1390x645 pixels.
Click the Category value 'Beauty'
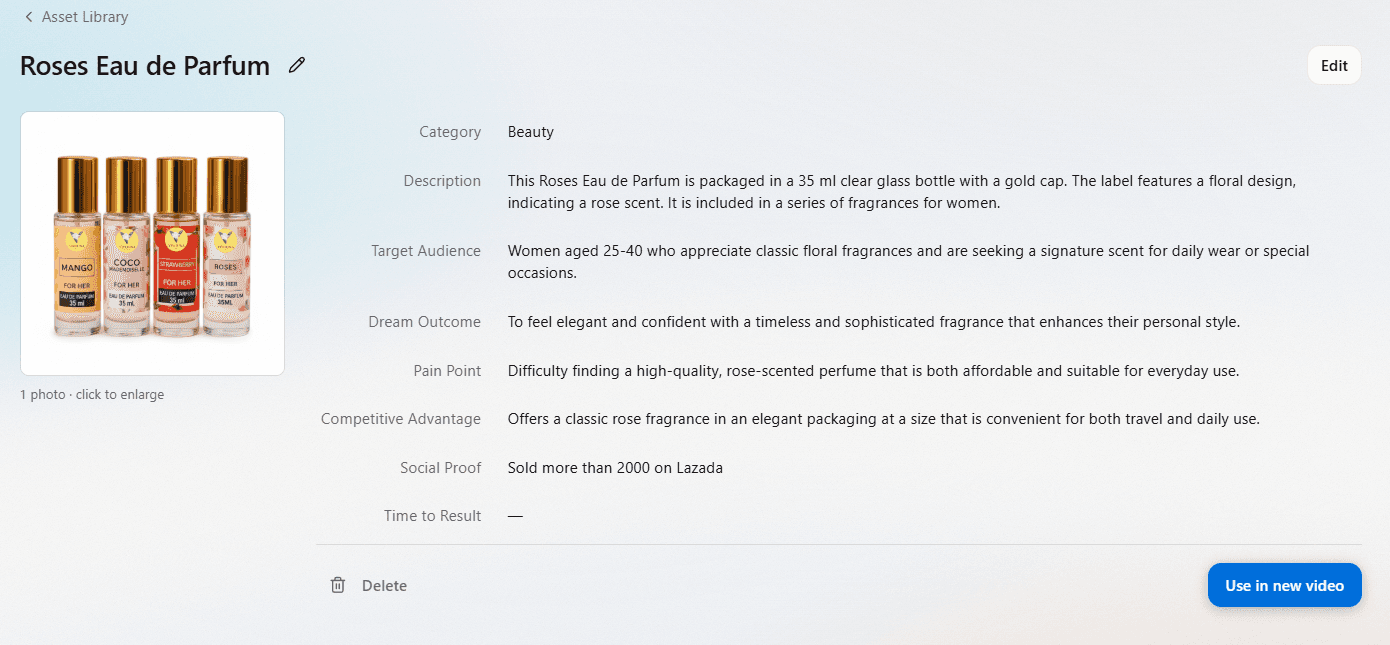pos(531,132)
